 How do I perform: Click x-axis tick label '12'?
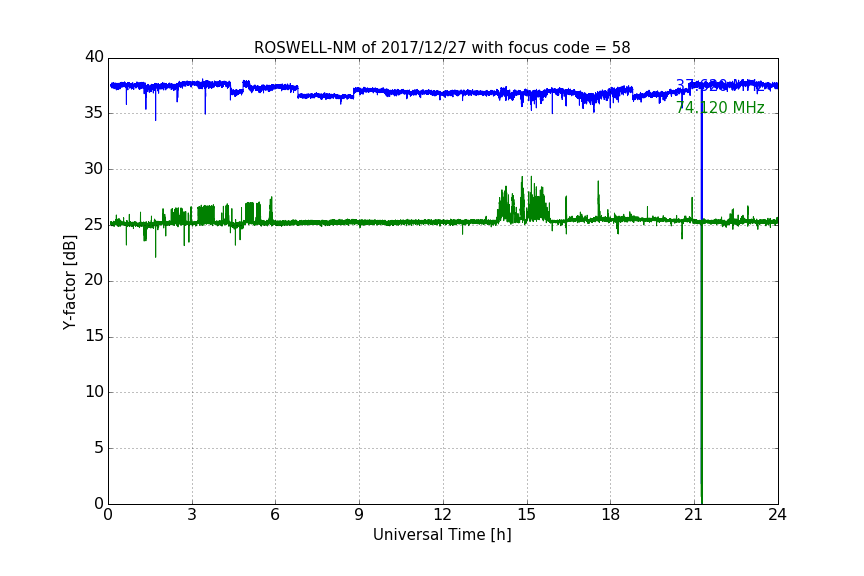(442, 515)
